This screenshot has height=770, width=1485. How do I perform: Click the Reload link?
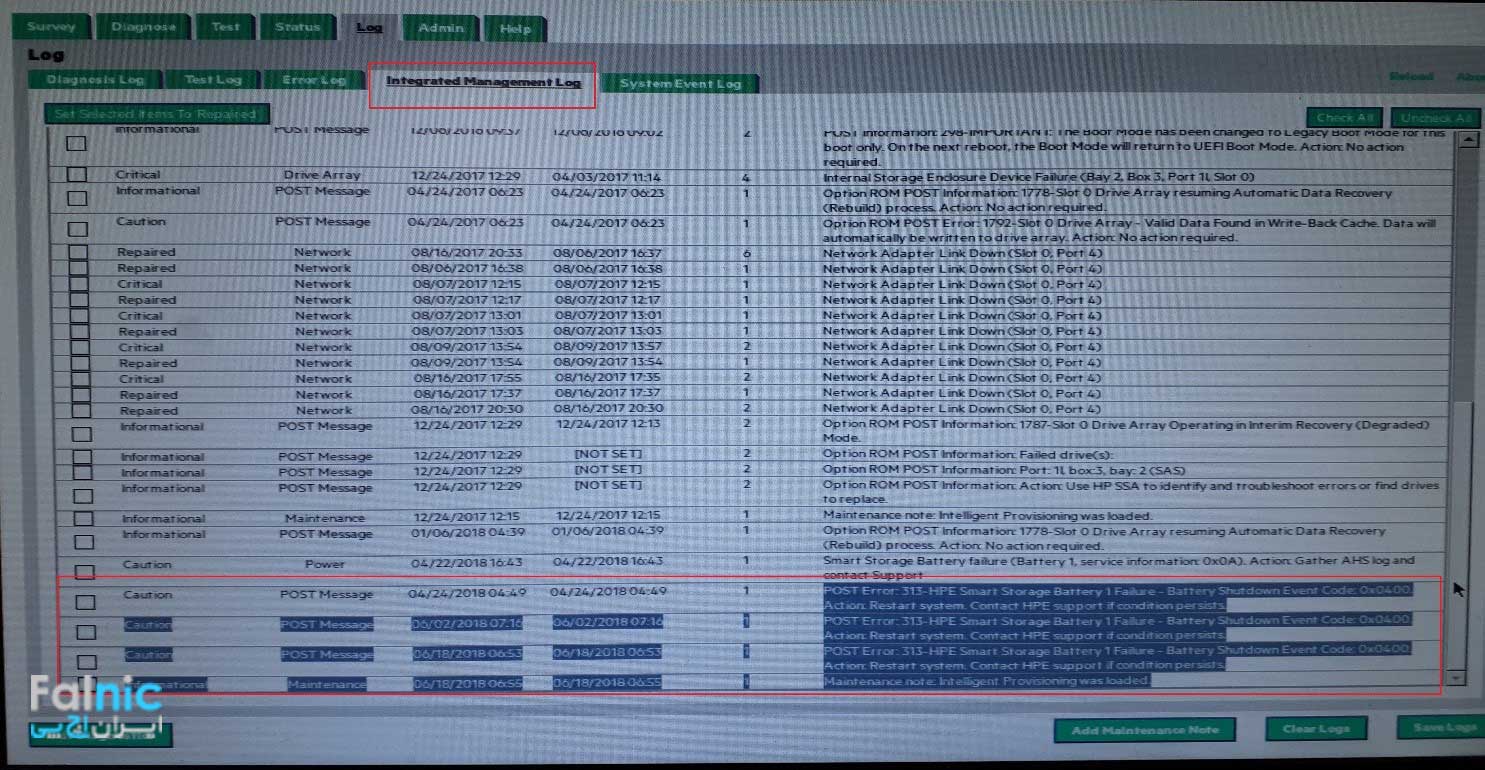[1411, 77]
